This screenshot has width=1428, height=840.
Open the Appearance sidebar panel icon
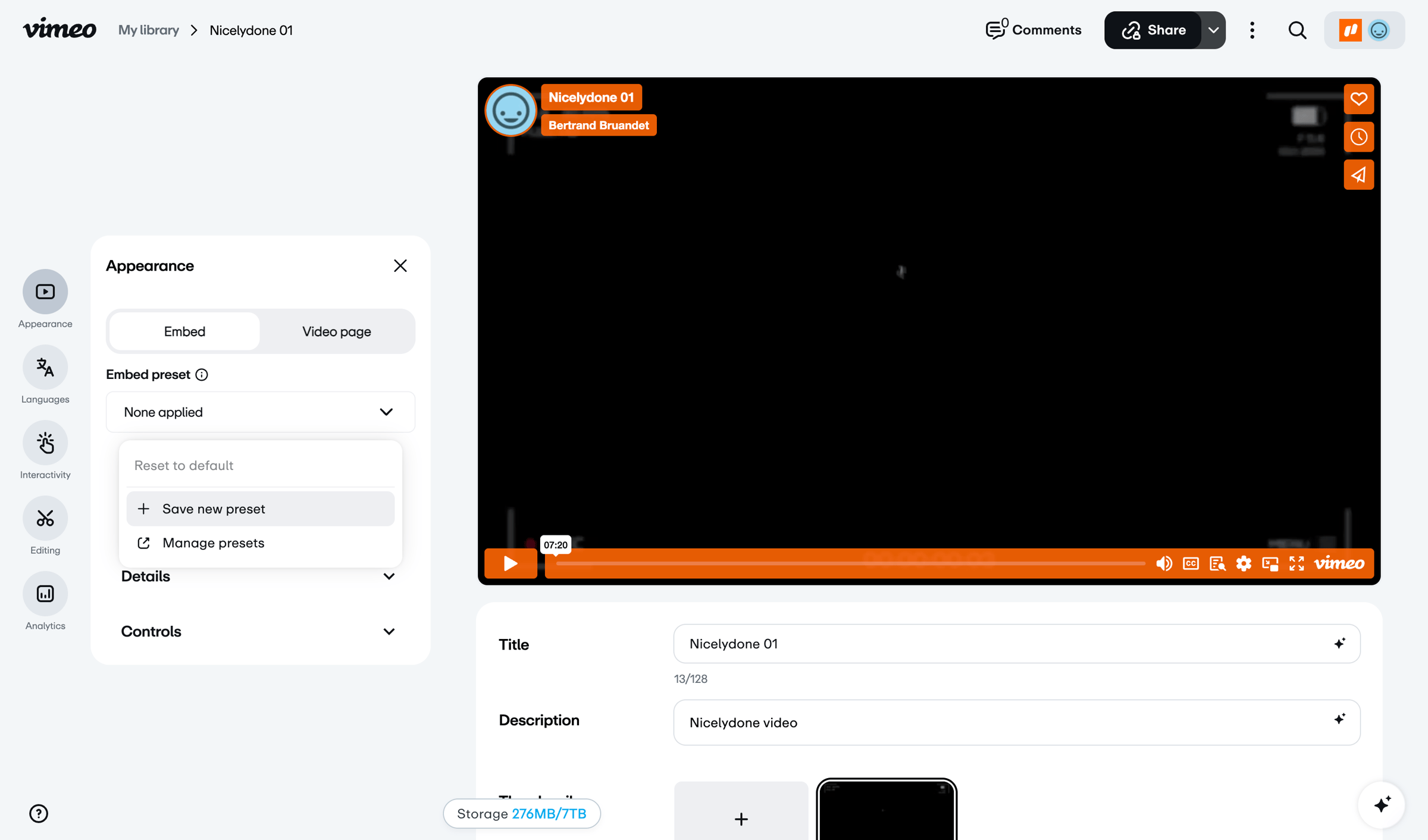[45, 292]
